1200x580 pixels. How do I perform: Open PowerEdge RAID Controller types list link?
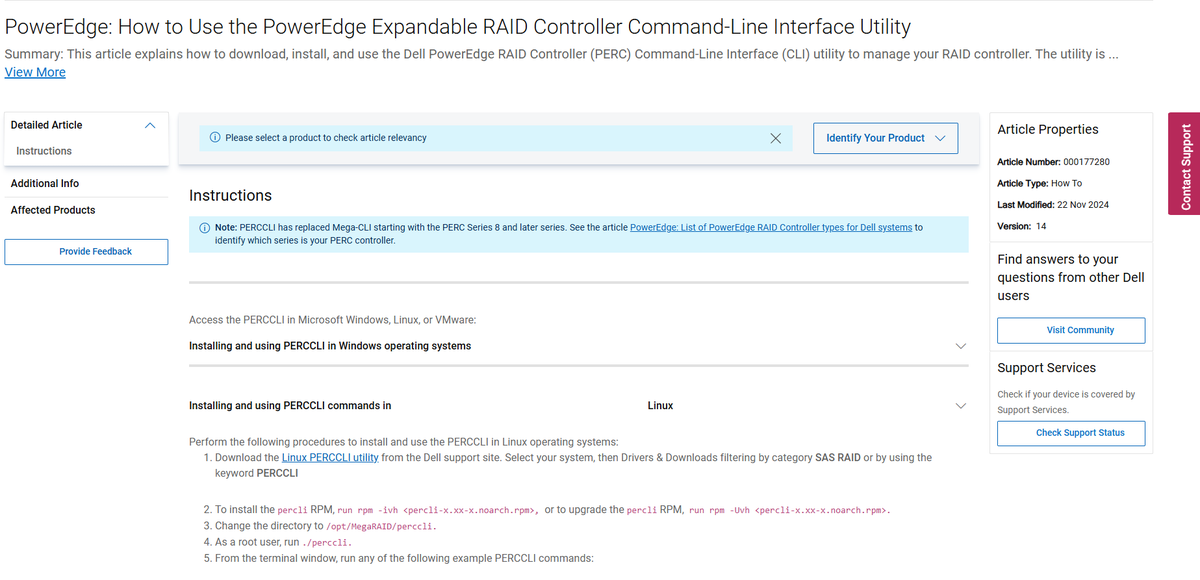click(x=771, y=228)
